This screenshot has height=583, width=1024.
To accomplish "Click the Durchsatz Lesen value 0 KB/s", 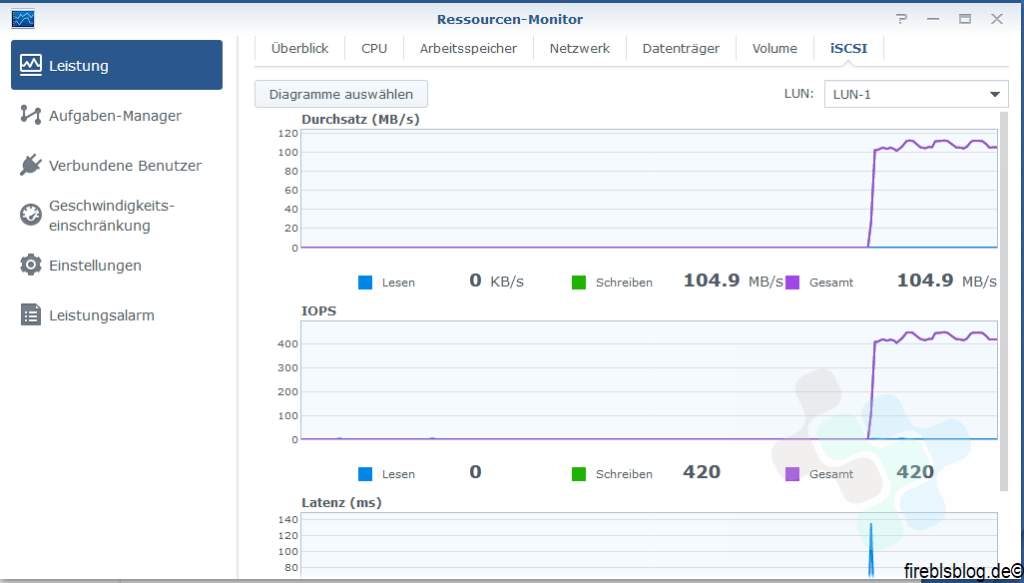I will [496, 281].
